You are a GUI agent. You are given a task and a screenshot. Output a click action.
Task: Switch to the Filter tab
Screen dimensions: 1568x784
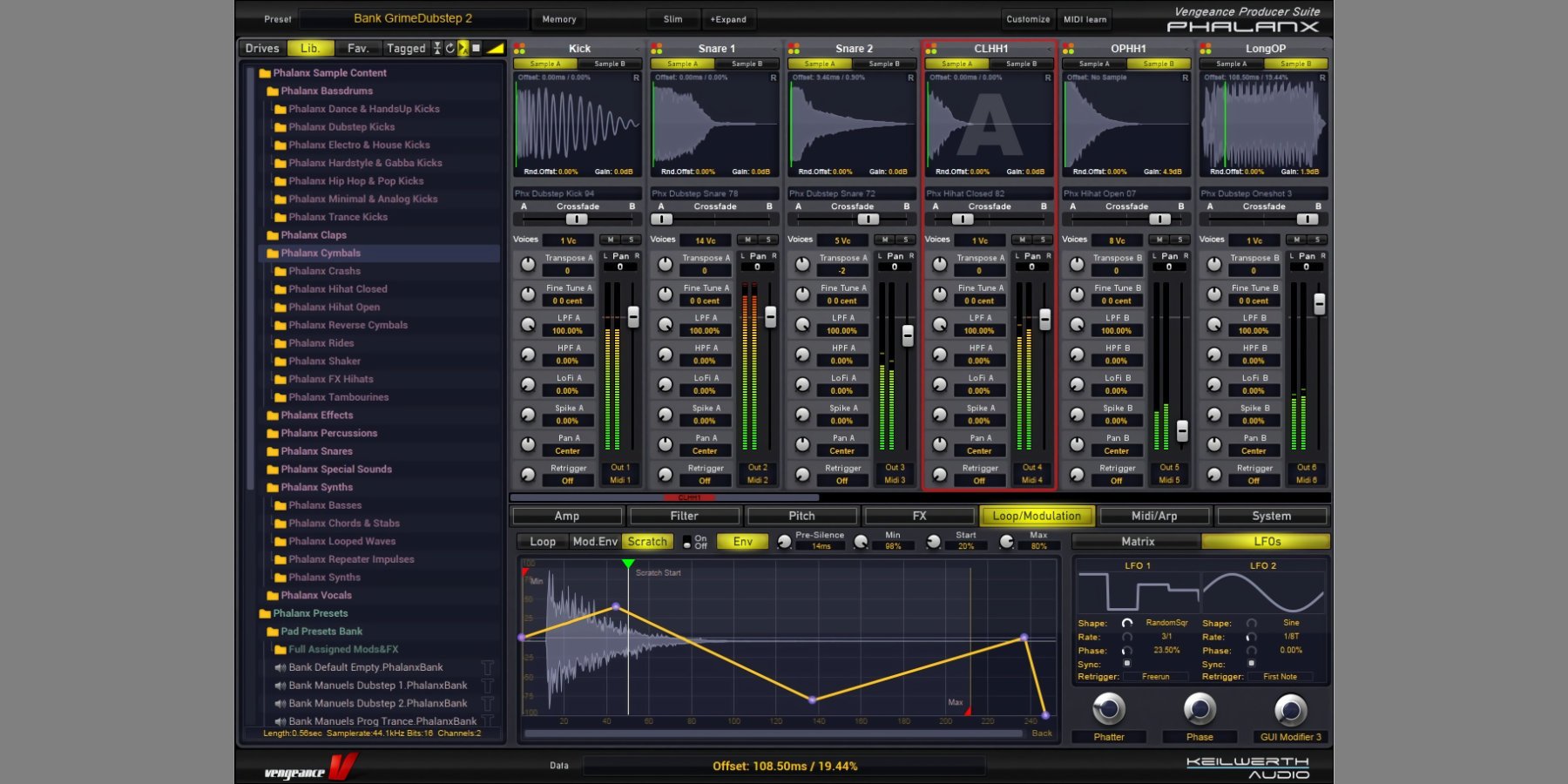(x=685, y=517)
